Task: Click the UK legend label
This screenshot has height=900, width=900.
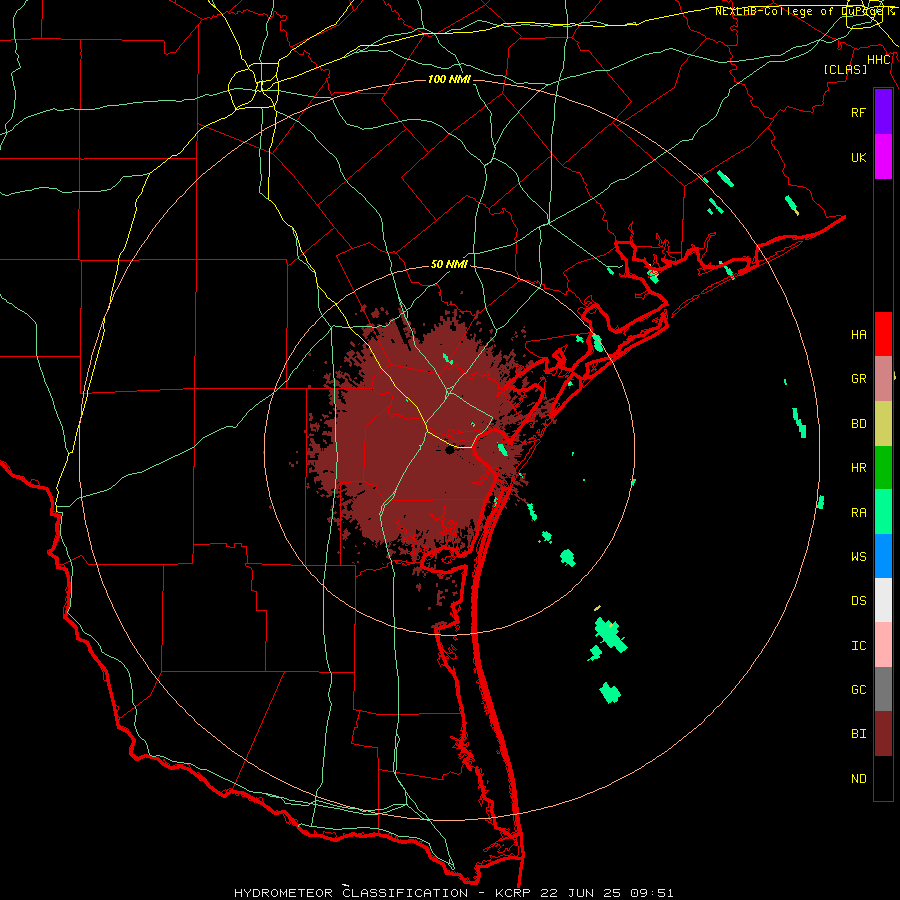Action: coord(858,157)
